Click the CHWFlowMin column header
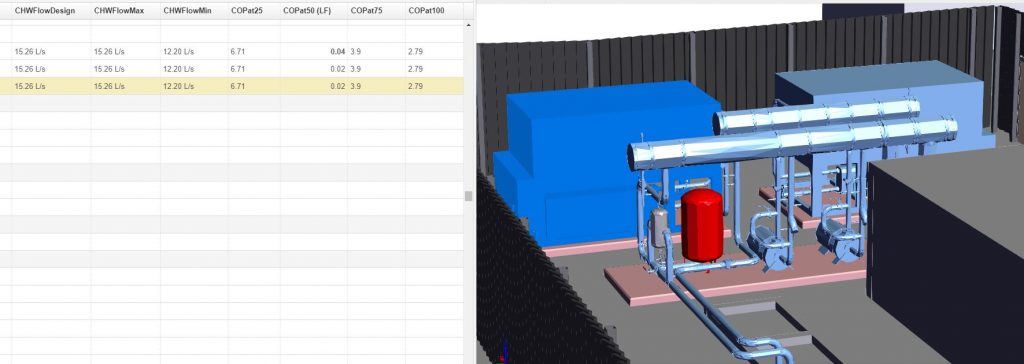The width and height of the screenshot is (1024, 364). pyautogui.click(x=187, y=11)
